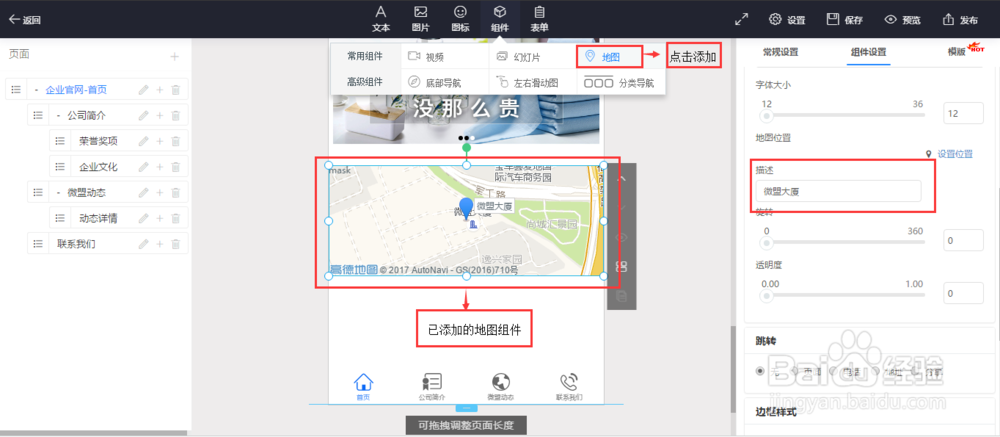Screen dimensions: 1000x437
Task: Open the 组件 components menu
Action: click(x=500, y=19)
